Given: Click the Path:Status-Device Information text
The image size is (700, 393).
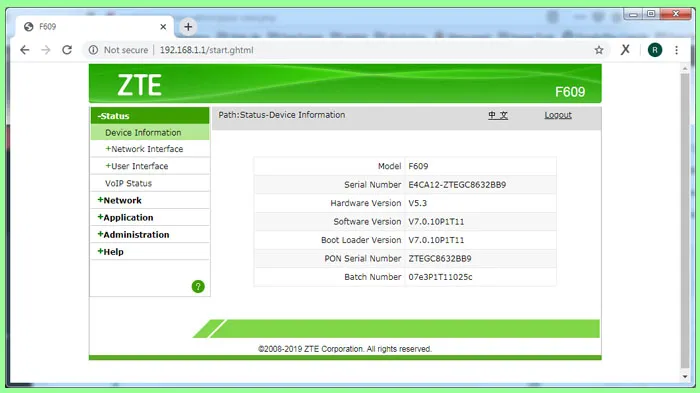Looking at the screenshot, I should [x=282, y=115].
